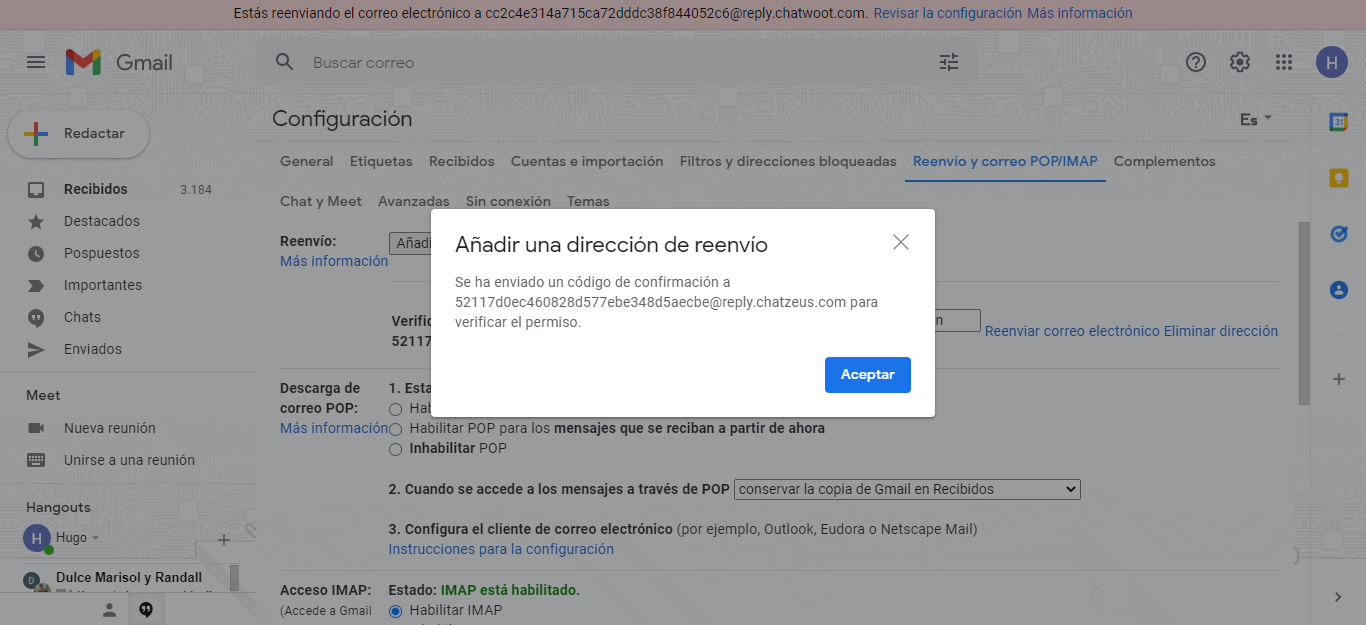Open the POP message handling dropdown
The image size is (1366, 625).
(x=907, y=490)
